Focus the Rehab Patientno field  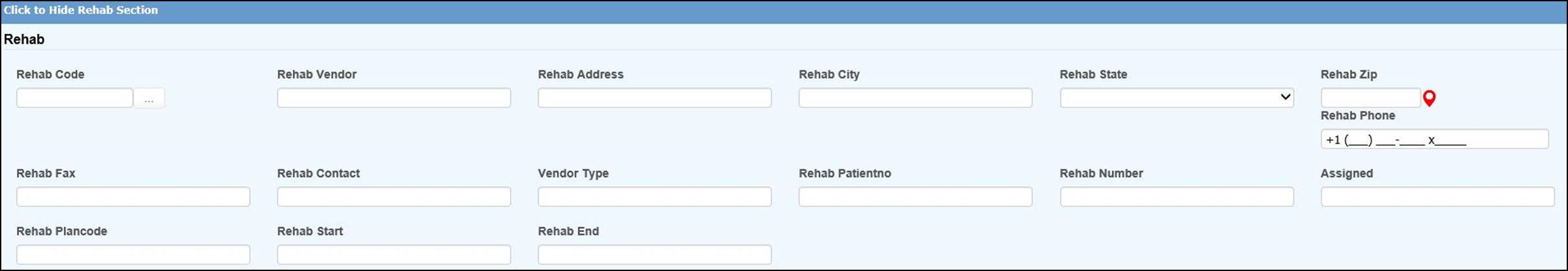[x=915, y=197]
